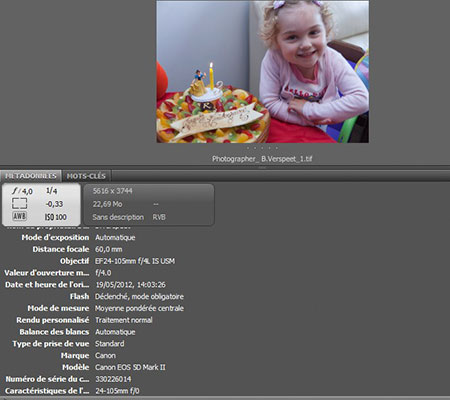
Task: Select the Numéro de série du c... label
Action: [x=47, y=379]
